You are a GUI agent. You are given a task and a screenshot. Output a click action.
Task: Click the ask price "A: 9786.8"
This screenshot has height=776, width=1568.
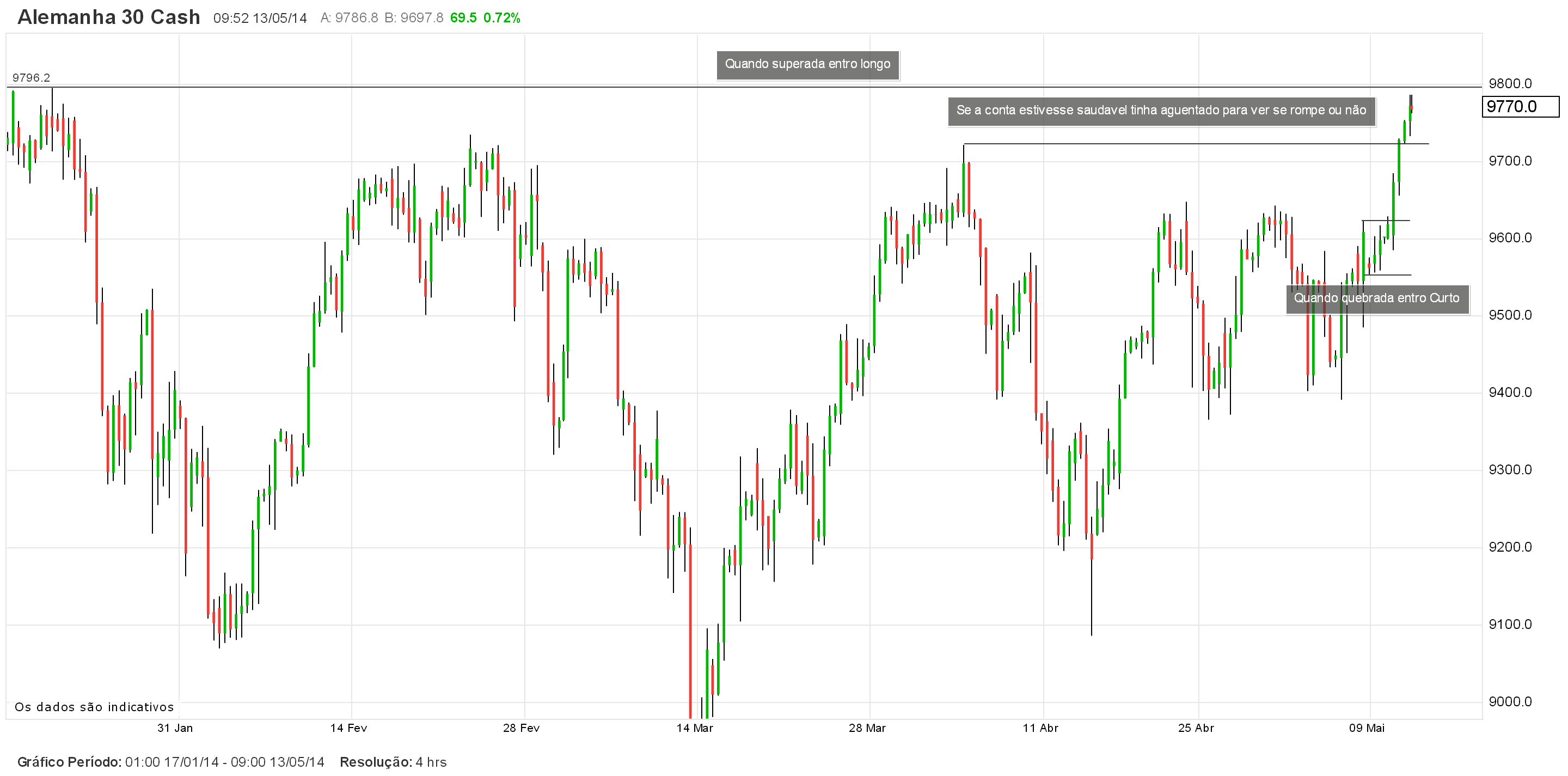click(349, 19)
